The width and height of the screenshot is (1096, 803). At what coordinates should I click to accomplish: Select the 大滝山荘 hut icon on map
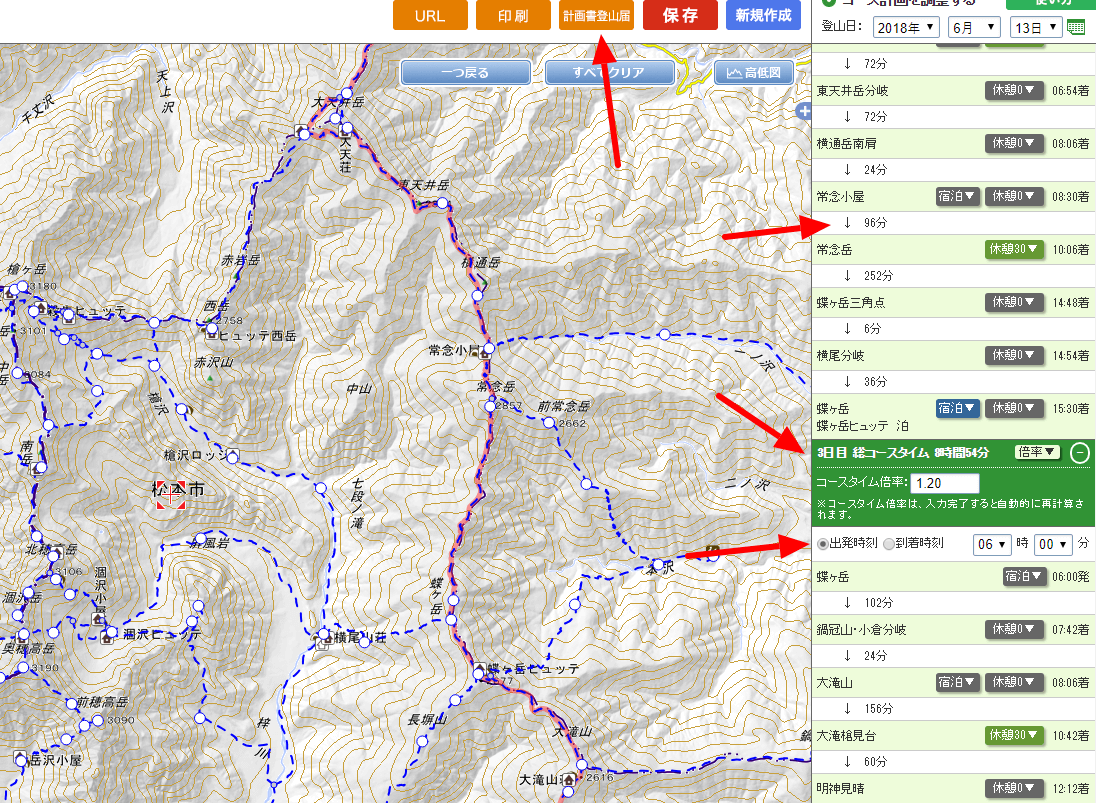569,779
